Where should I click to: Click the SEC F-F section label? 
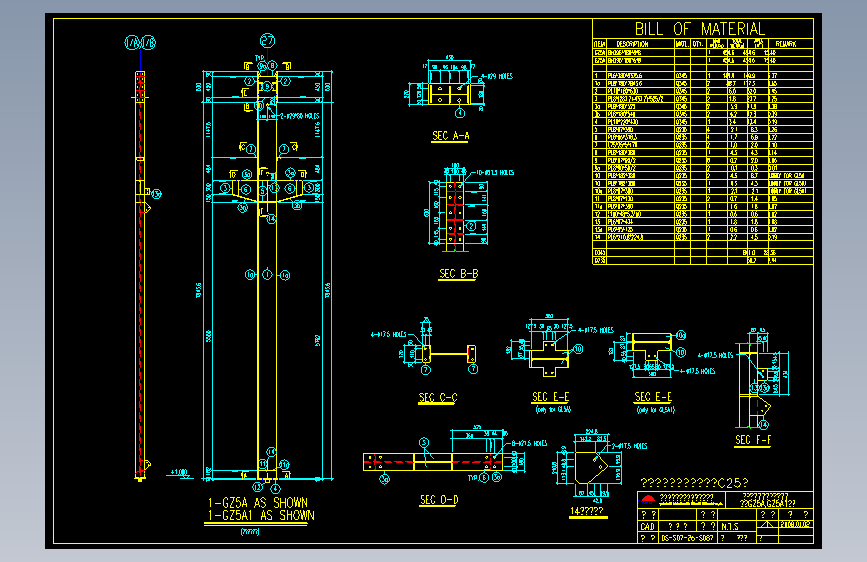[x=753, y=440]
